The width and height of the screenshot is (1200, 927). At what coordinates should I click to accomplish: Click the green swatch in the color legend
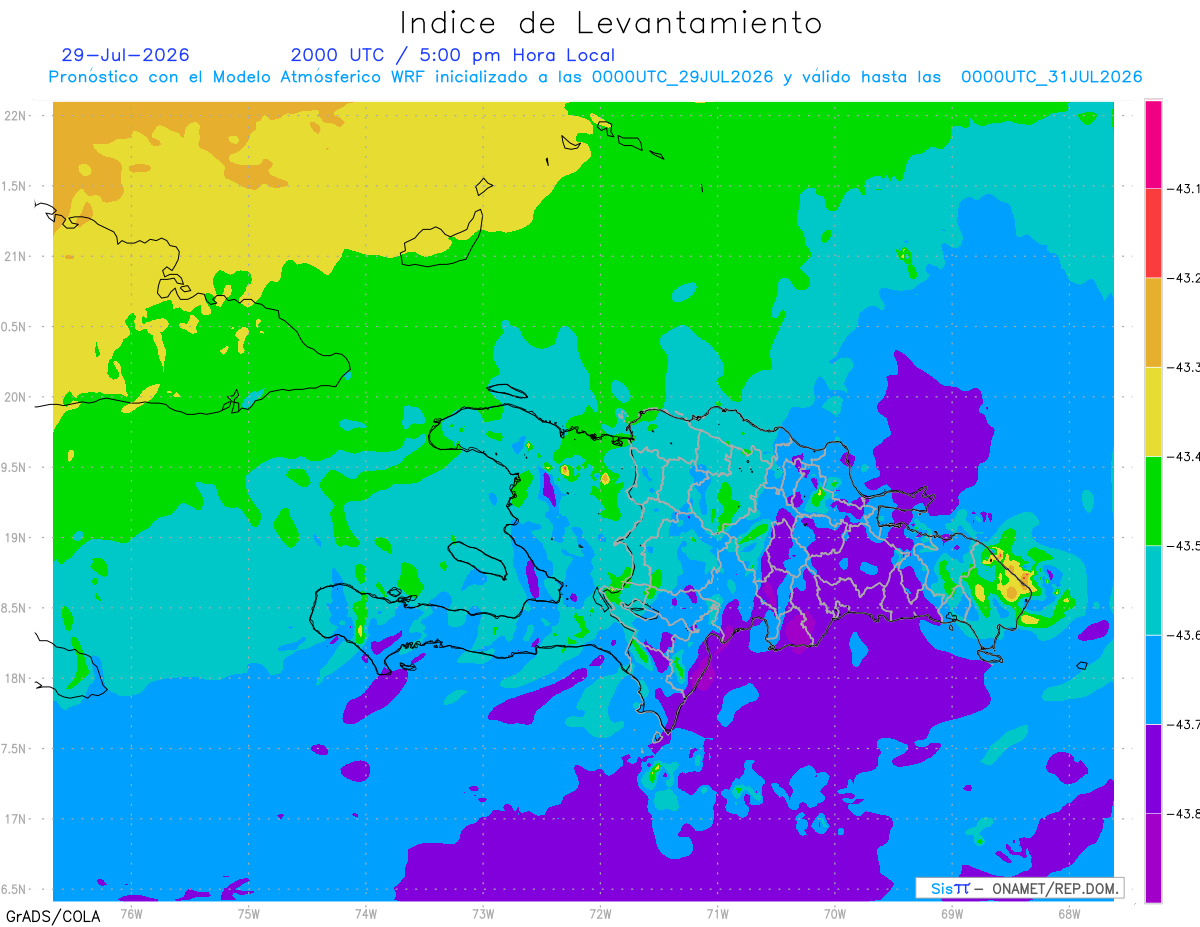point(1153,500)
